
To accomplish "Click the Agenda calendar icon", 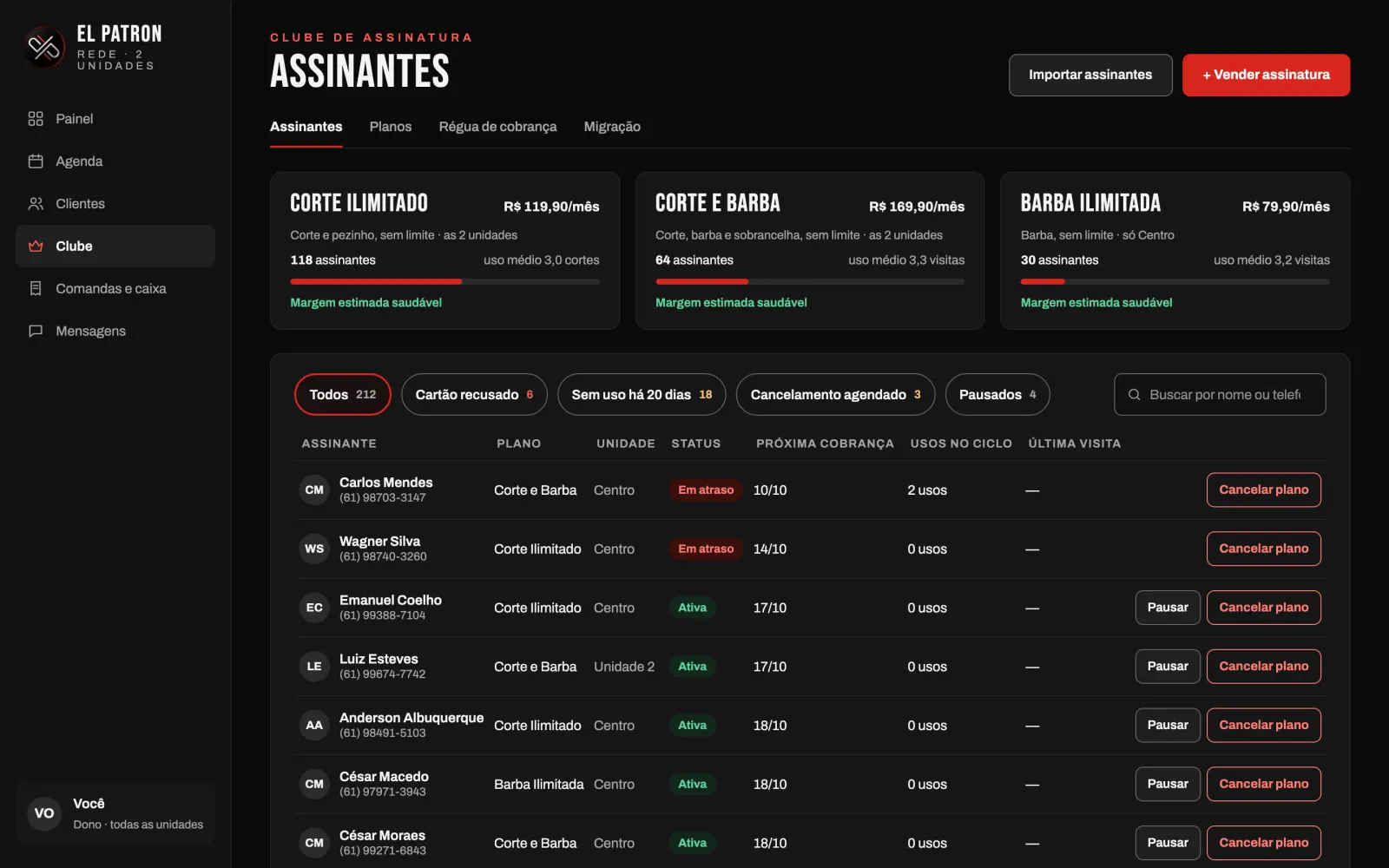I will tap(36, 161).
